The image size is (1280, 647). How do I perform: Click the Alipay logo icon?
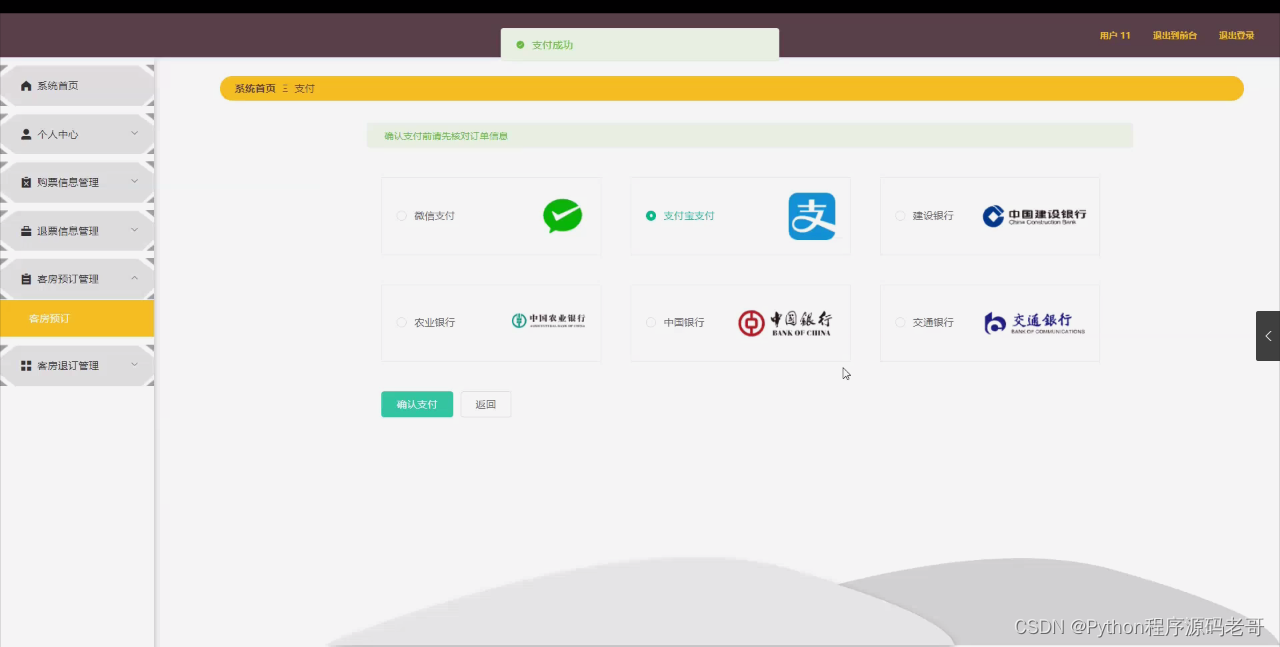click(811, 215)
